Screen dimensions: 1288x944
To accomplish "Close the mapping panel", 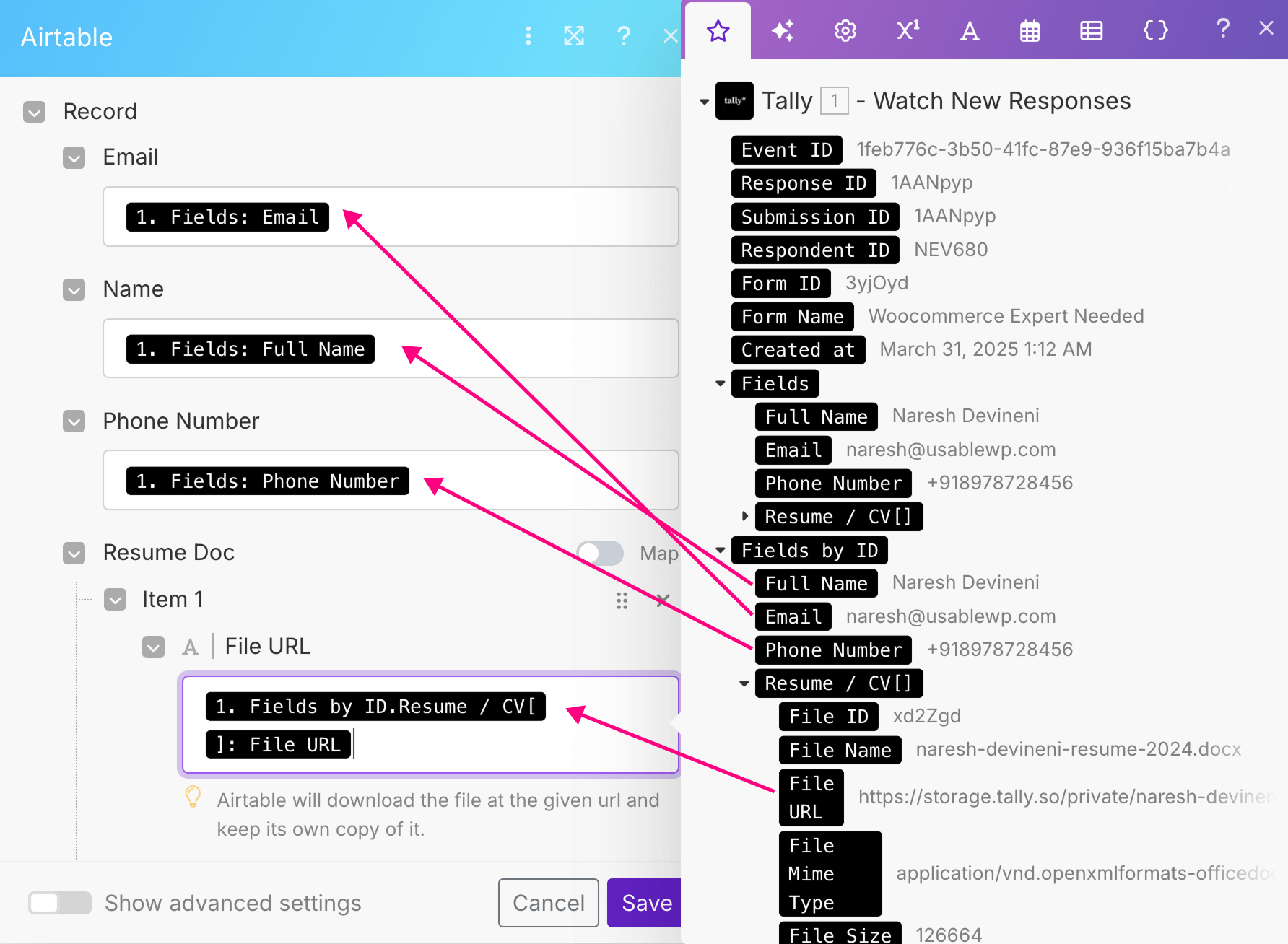I will [x=1266, y=28].
